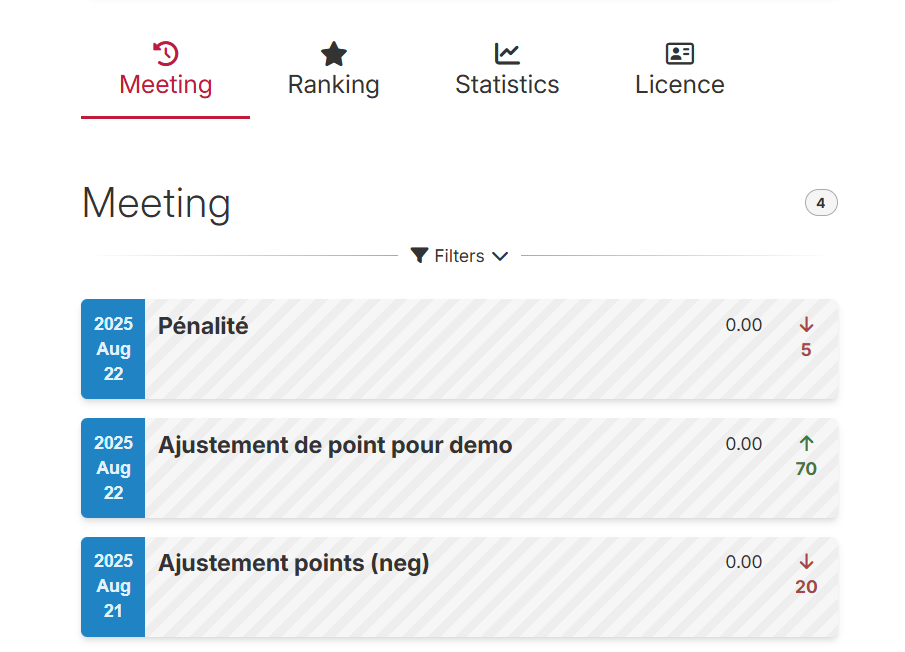Click the green up arrow showing 70

click(x=807, y=443)
